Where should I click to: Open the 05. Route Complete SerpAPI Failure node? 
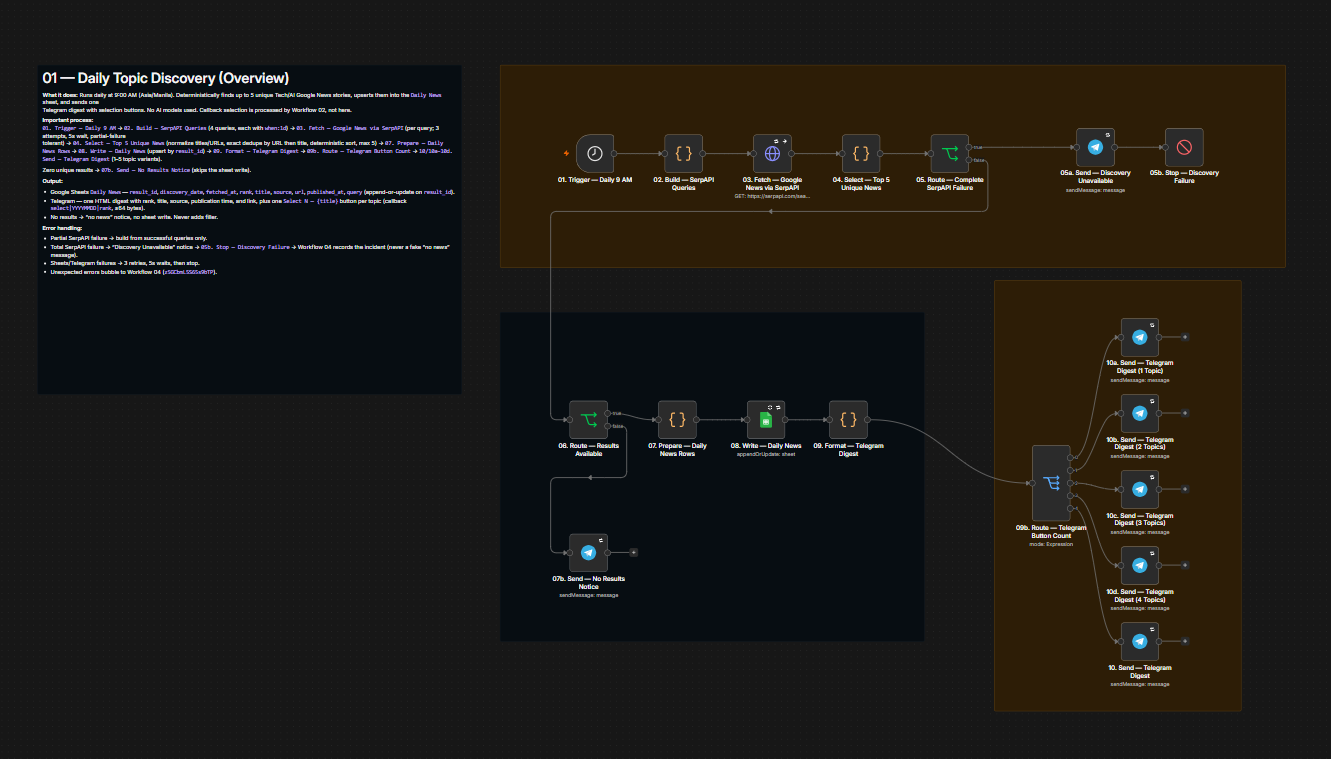(x=949, y=153)
